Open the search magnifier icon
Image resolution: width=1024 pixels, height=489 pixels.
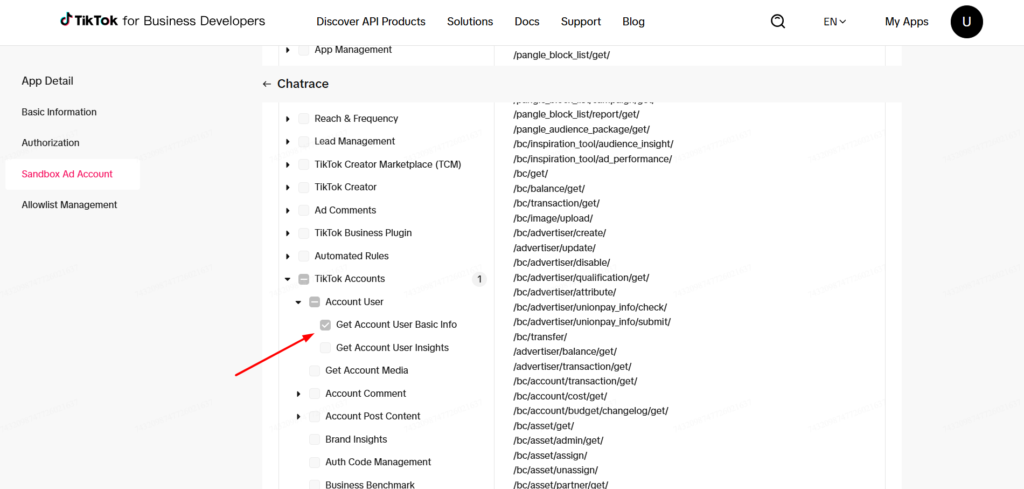point(778,21)
